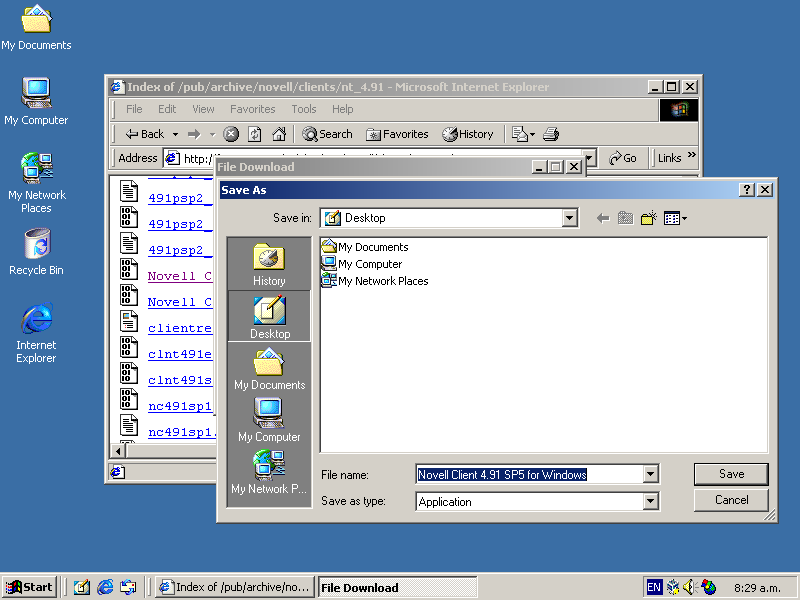800x600 pixels.
Task: Open the Start menu
Action: click(29, 587)
